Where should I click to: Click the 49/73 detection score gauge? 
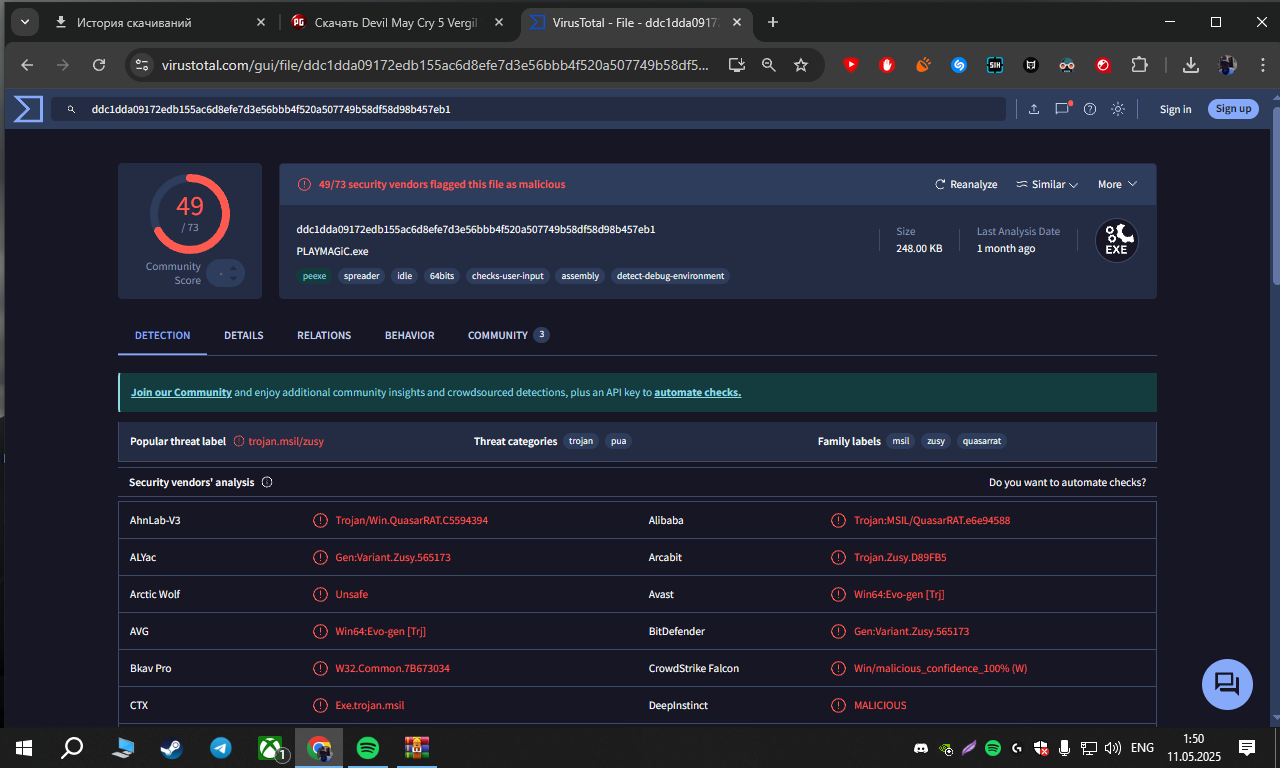pos(190,213)
